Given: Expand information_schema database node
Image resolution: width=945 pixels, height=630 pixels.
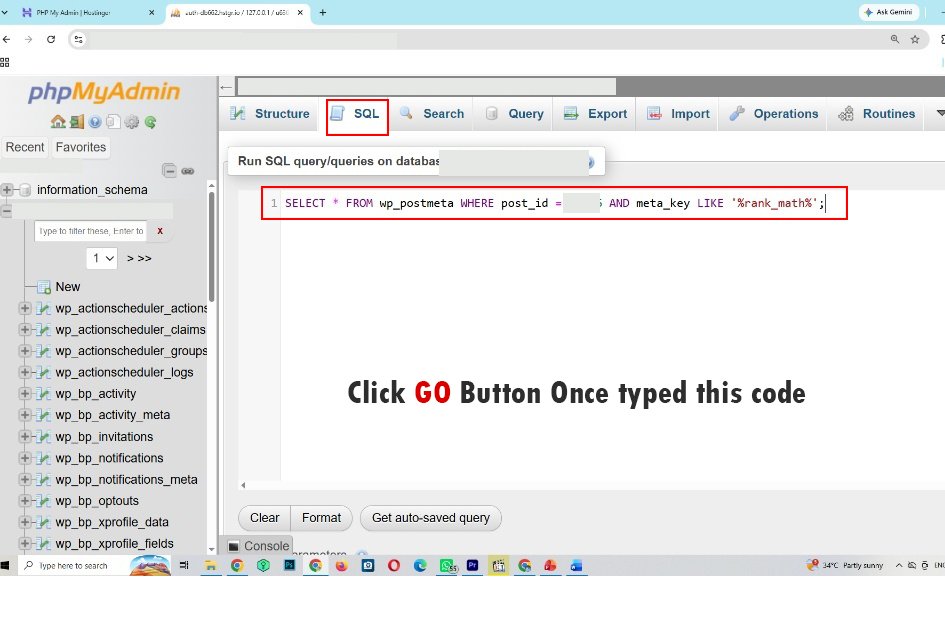Looking at the screenshot, I should (7, 190).
